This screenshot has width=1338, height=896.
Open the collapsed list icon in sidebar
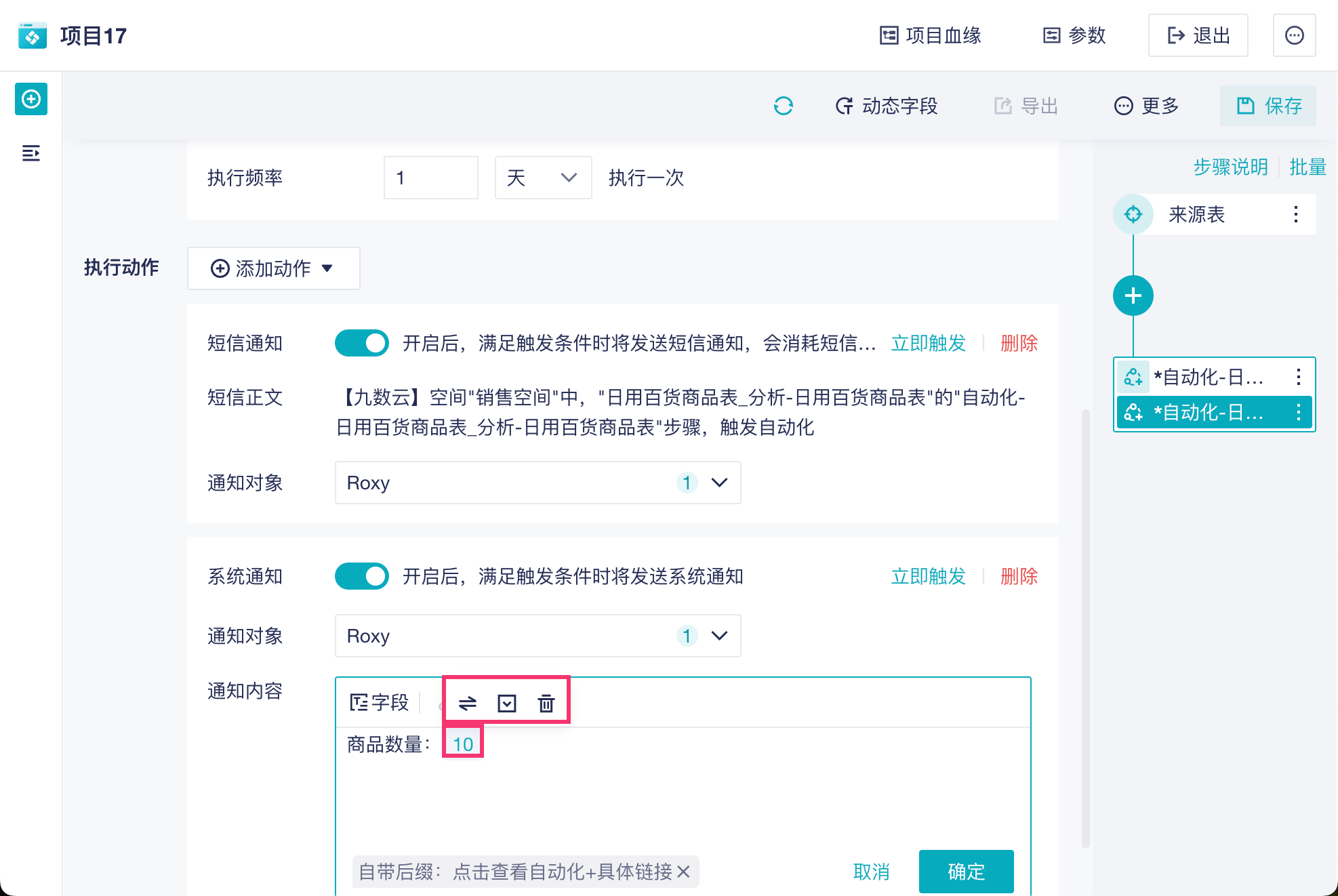pos(31,153)
